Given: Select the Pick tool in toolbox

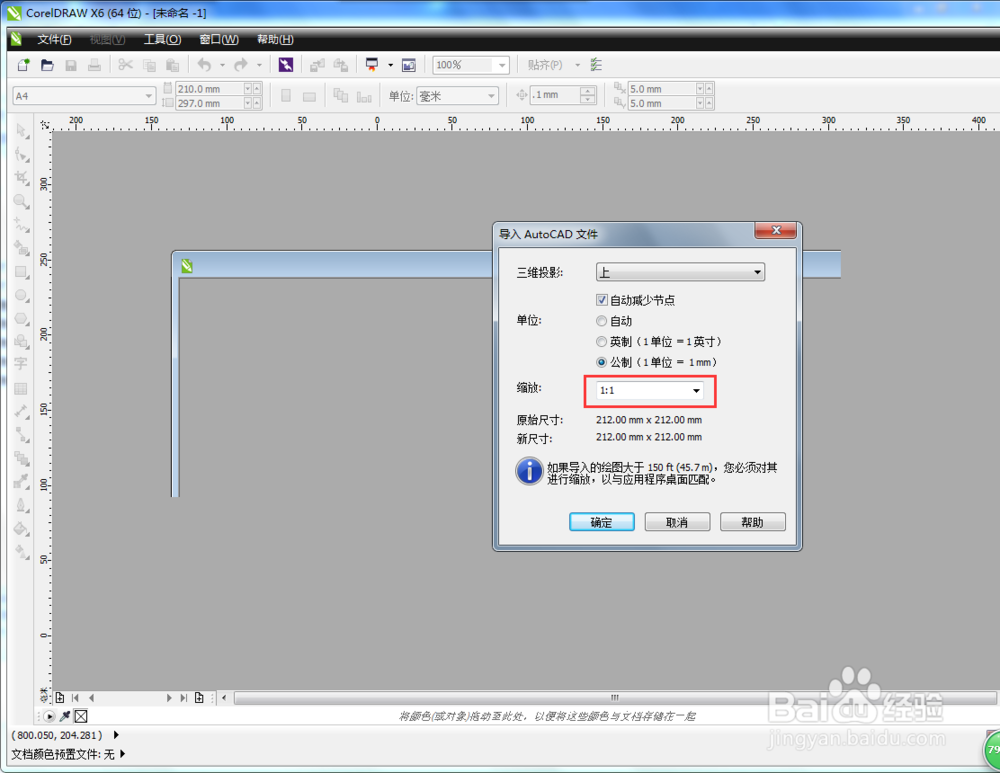Looking at the screenshot, I should [22, 131].
